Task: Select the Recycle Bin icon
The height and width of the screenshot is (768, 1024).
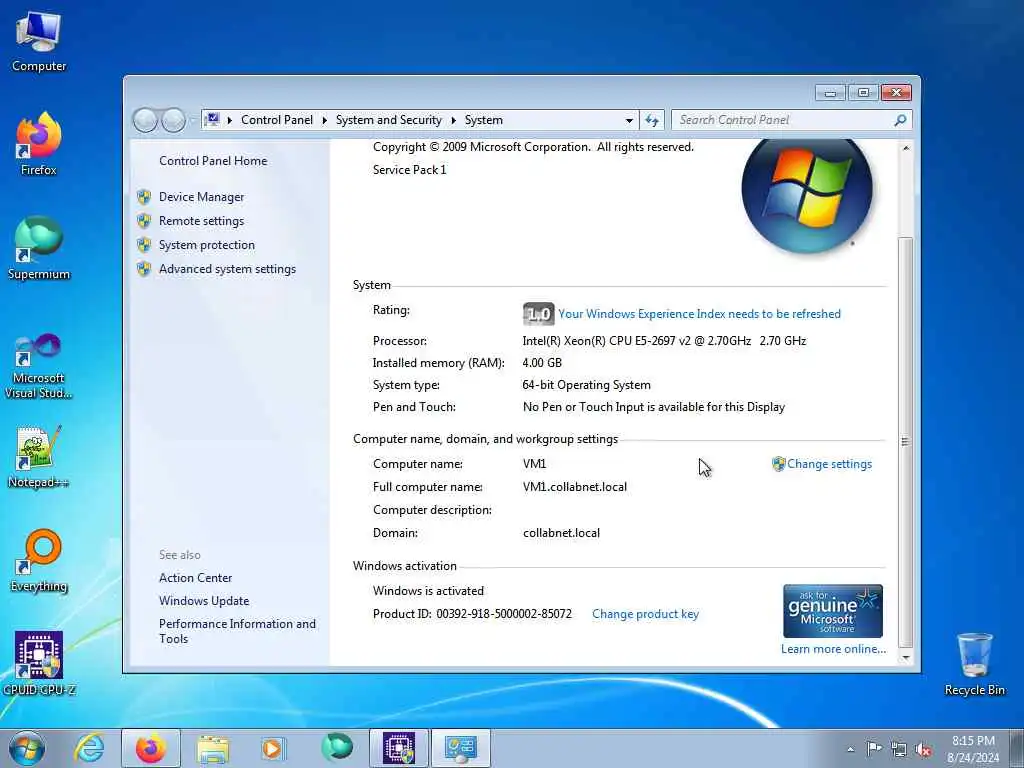Action: click(974, 664)
